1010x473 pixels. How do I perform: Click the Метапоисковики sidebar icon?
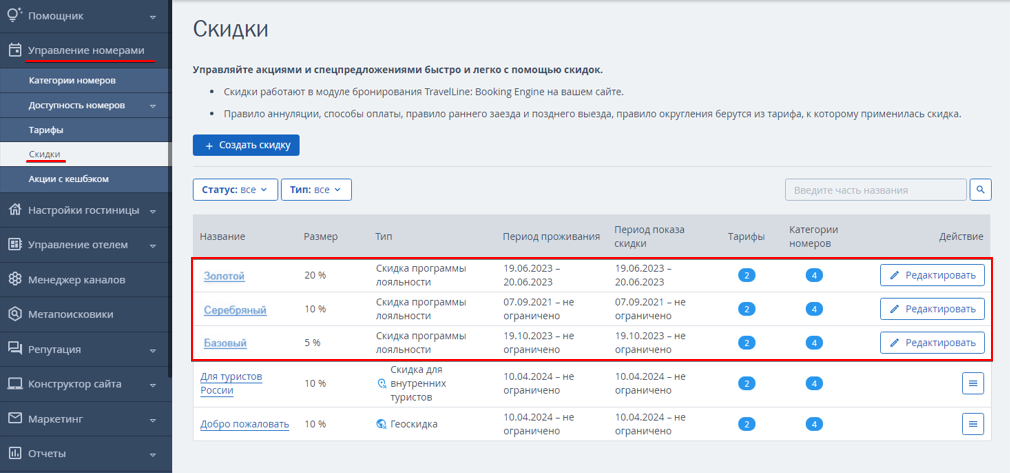point(15,314)
